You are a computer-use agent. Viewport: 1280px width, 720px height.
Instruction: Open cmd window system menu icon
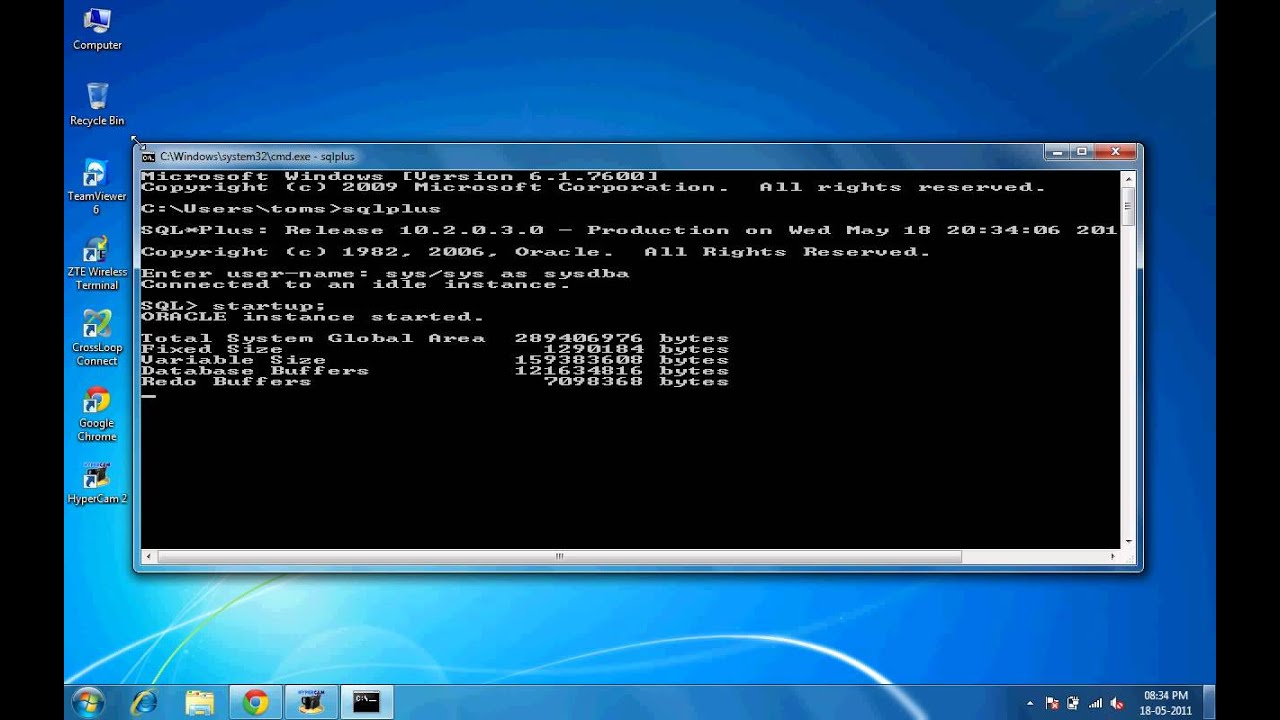[148, 156]
